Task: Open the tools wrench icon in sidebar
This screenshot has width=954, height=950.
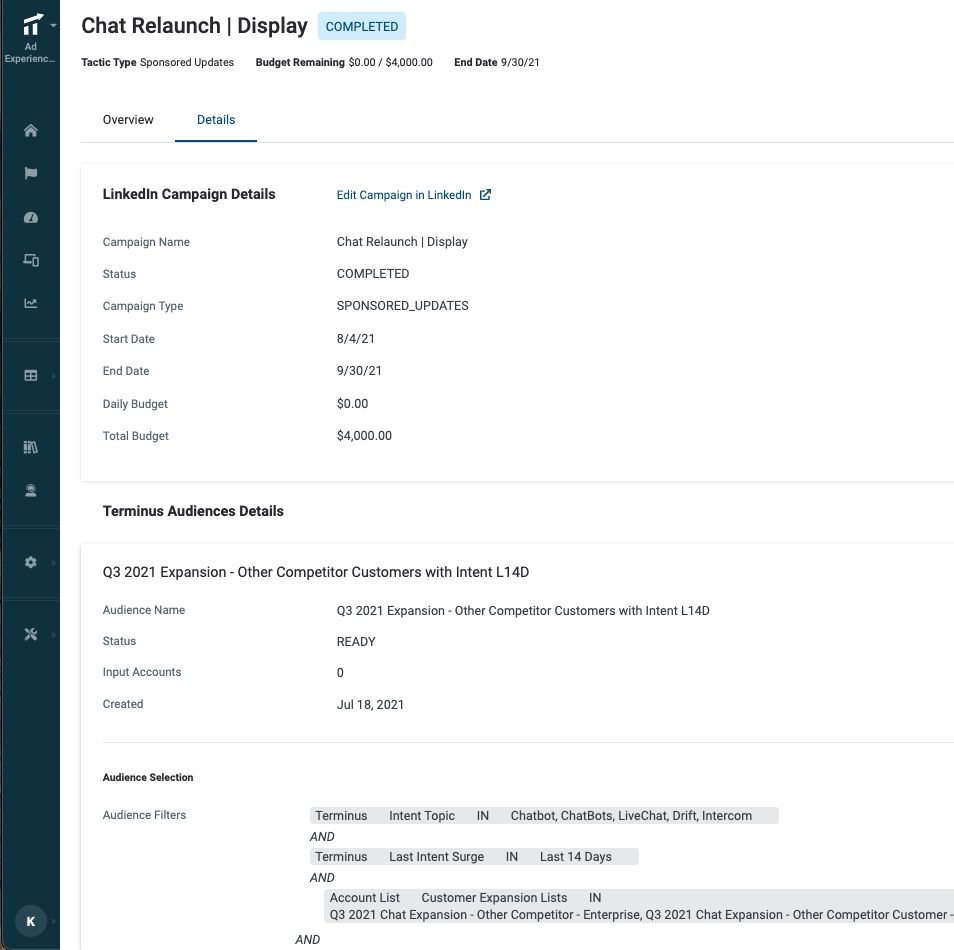Action: pos(30,634)
